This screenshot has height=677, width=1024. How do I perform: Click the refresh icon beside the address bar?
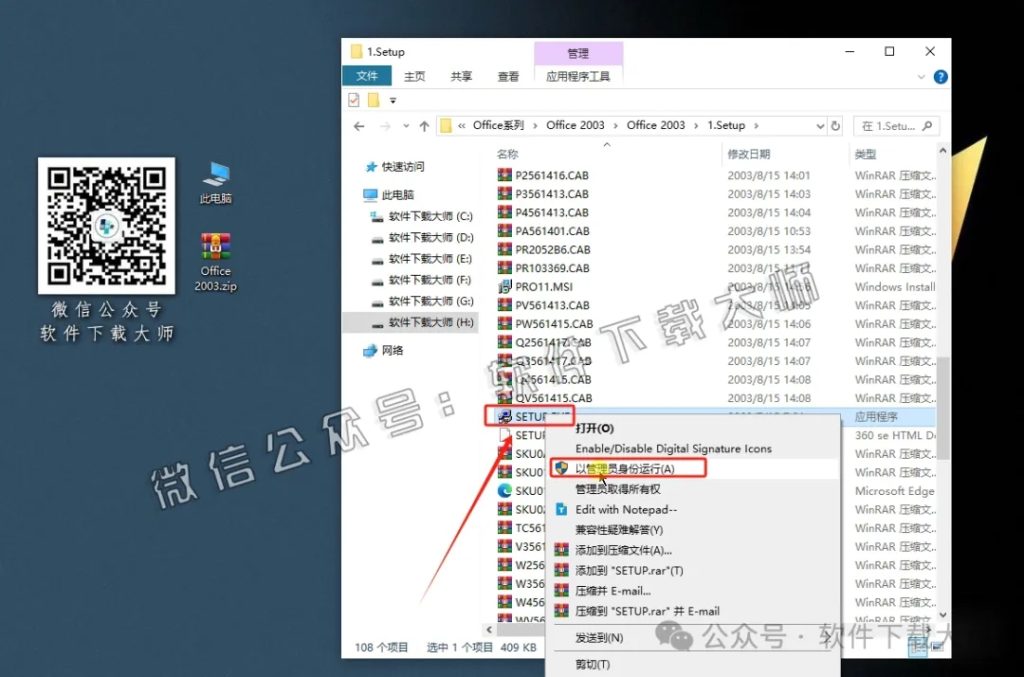(x=836, y=125)
